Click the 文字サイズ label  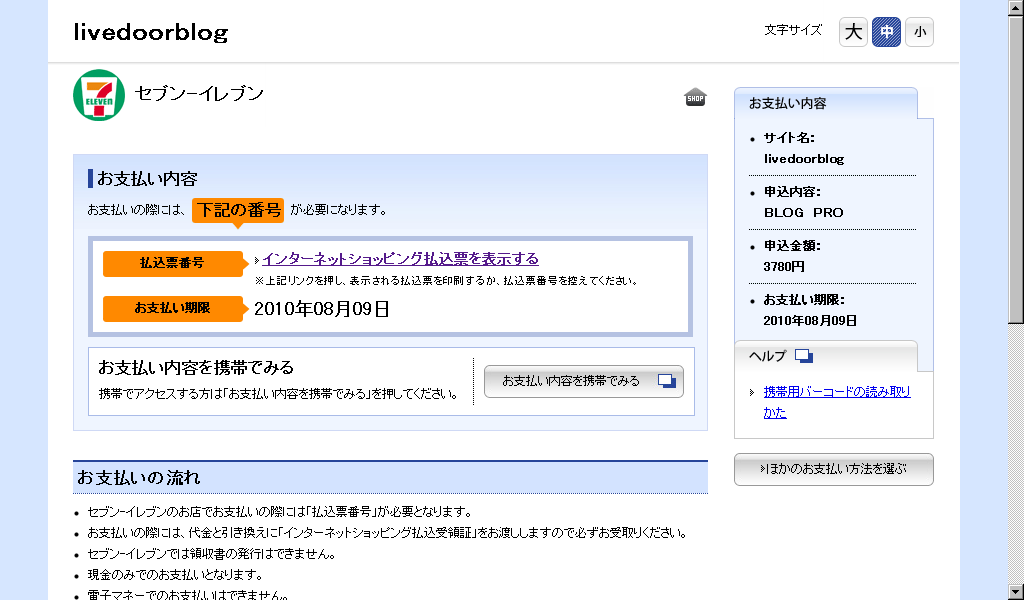(x=793, y=30)
